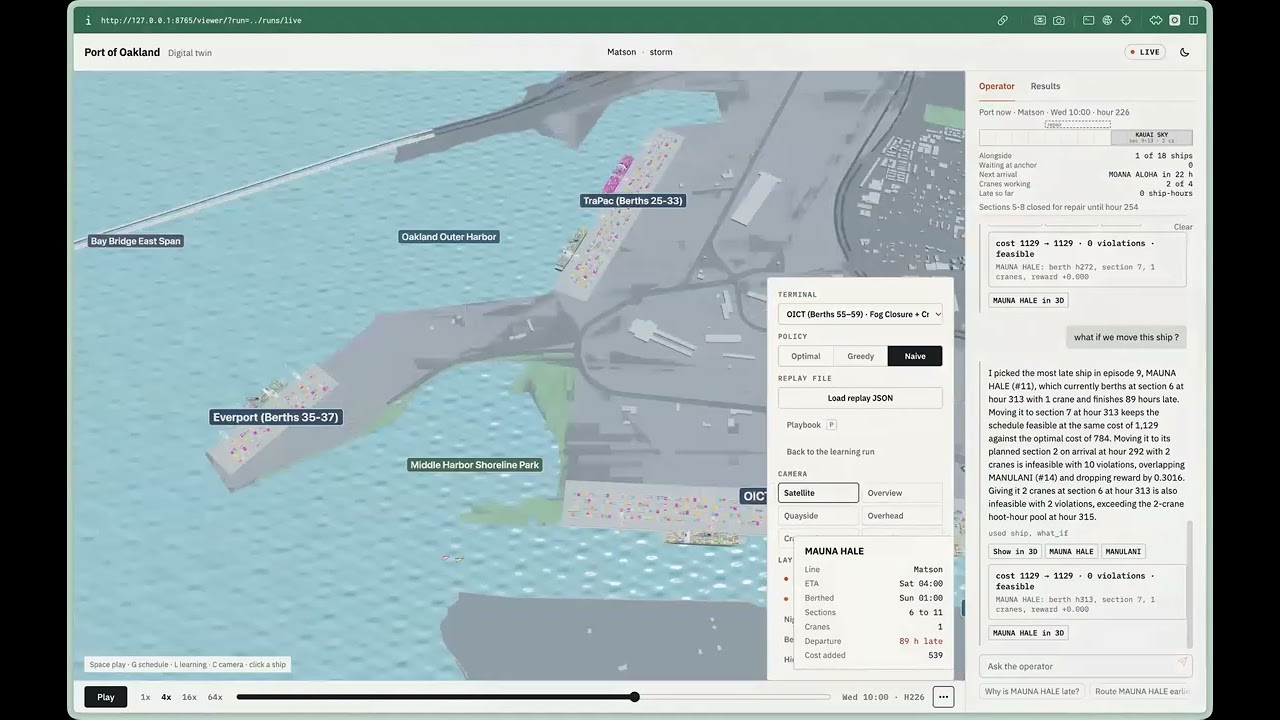Open the more options ellipsis button
Screen dimensions: 1280x720
point(943,697)
